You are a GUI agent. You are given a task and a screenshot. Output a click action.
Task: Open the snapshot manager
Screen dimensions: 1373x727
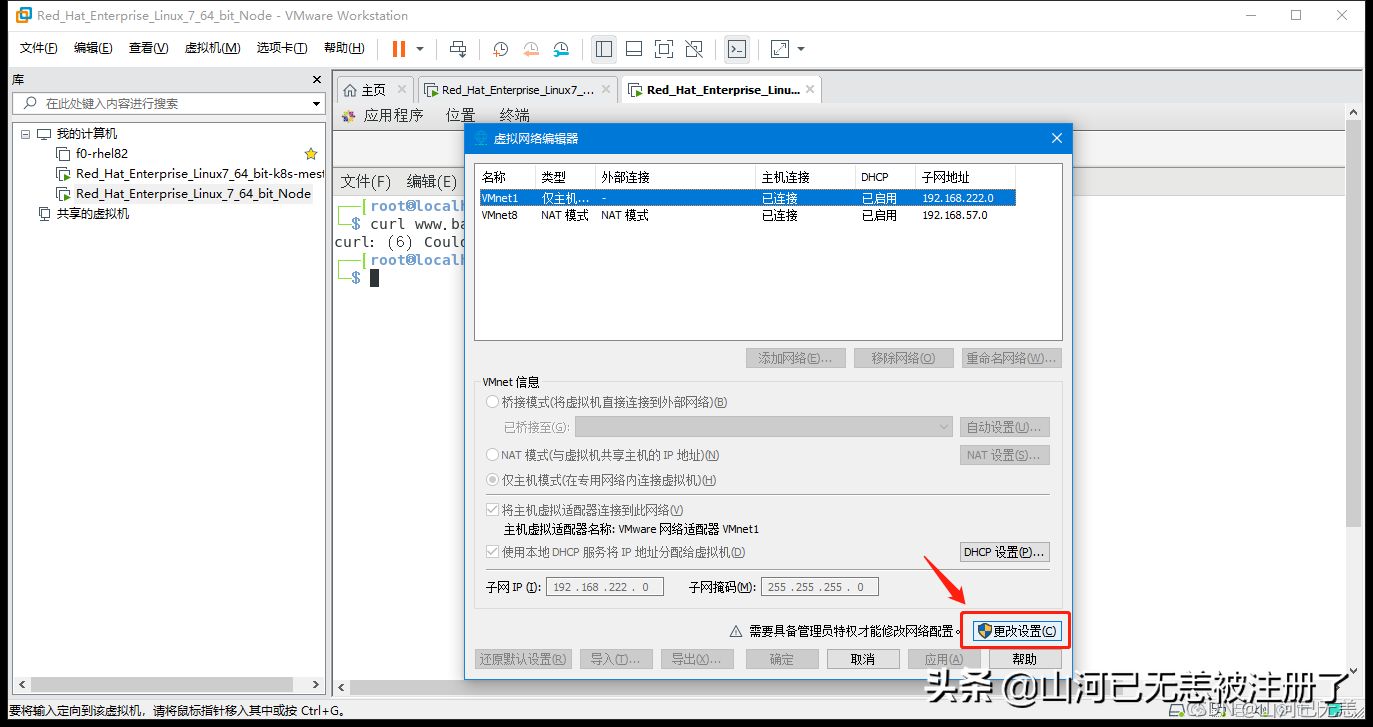(561, 48)
